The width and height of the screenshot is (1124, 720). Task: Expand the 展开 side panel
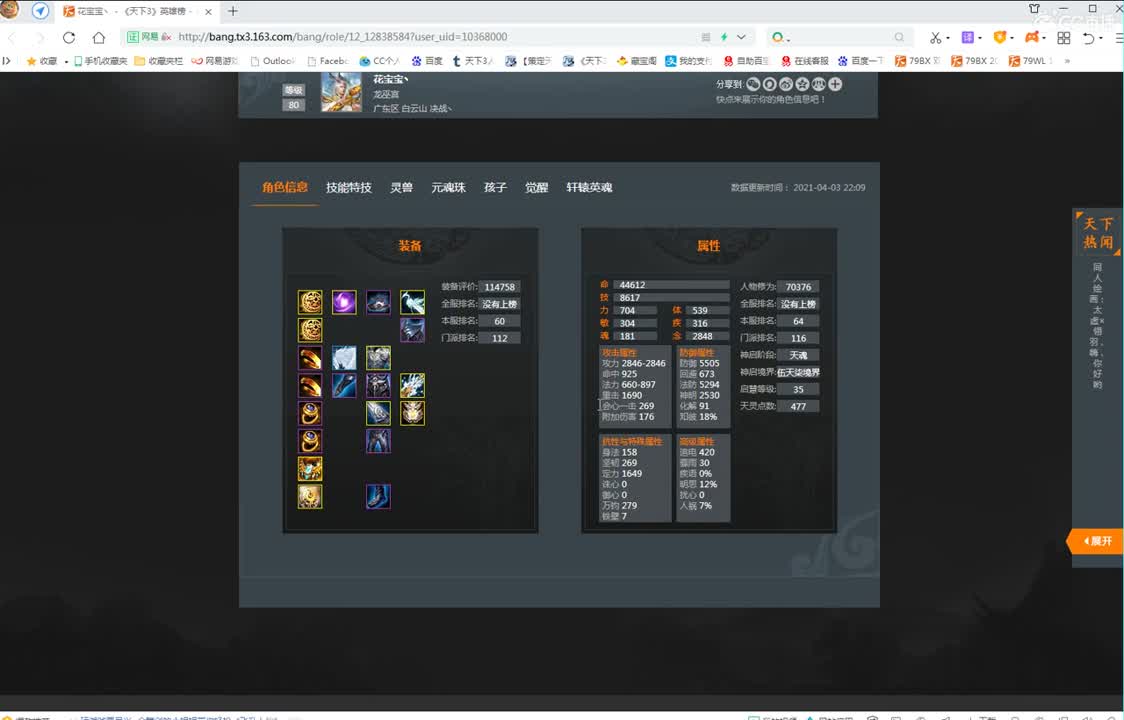click(1096, 541)
